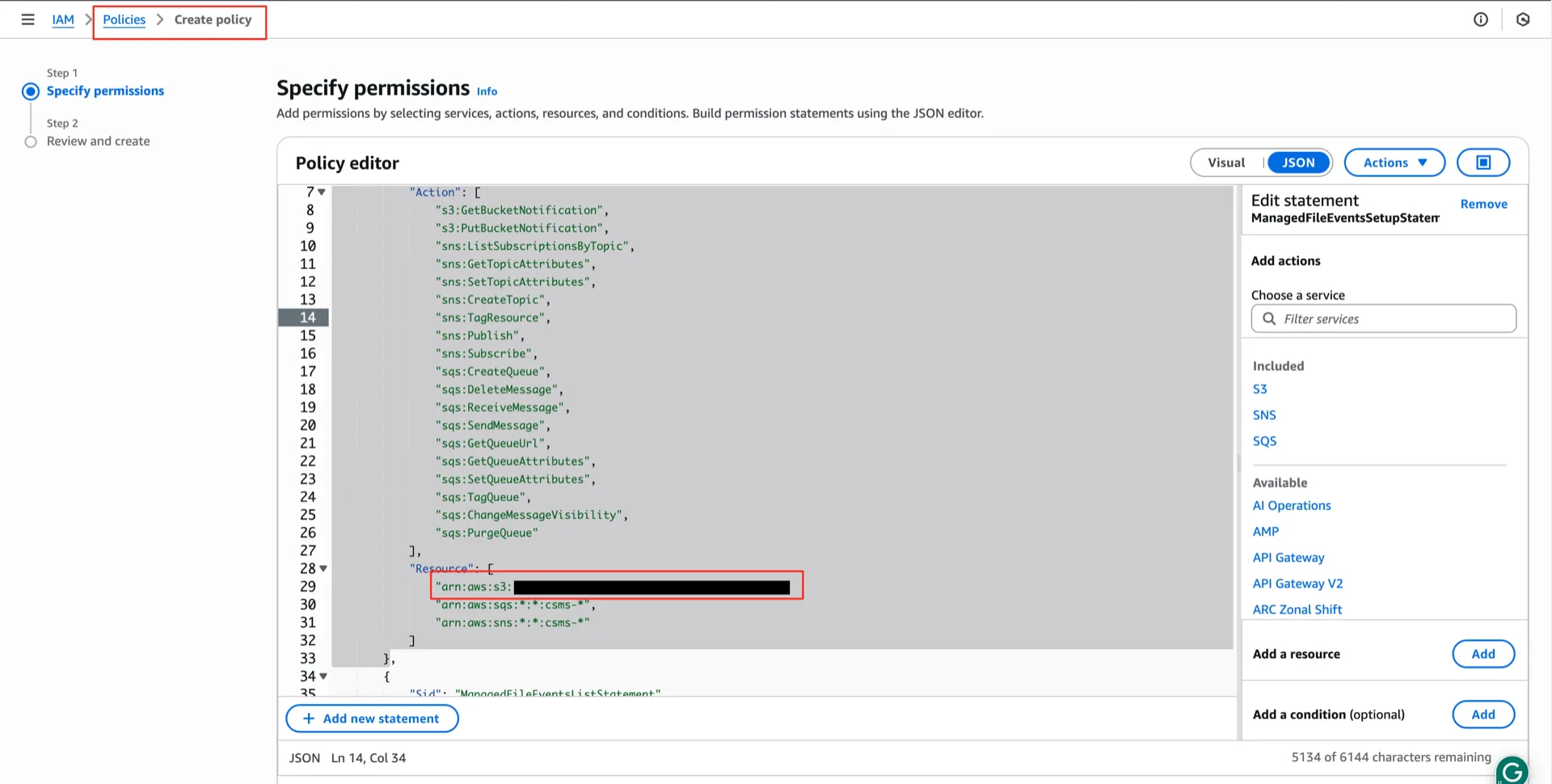
Task: Select ARC Zonal Shift from available services
Action: [x=1297, y=609]
